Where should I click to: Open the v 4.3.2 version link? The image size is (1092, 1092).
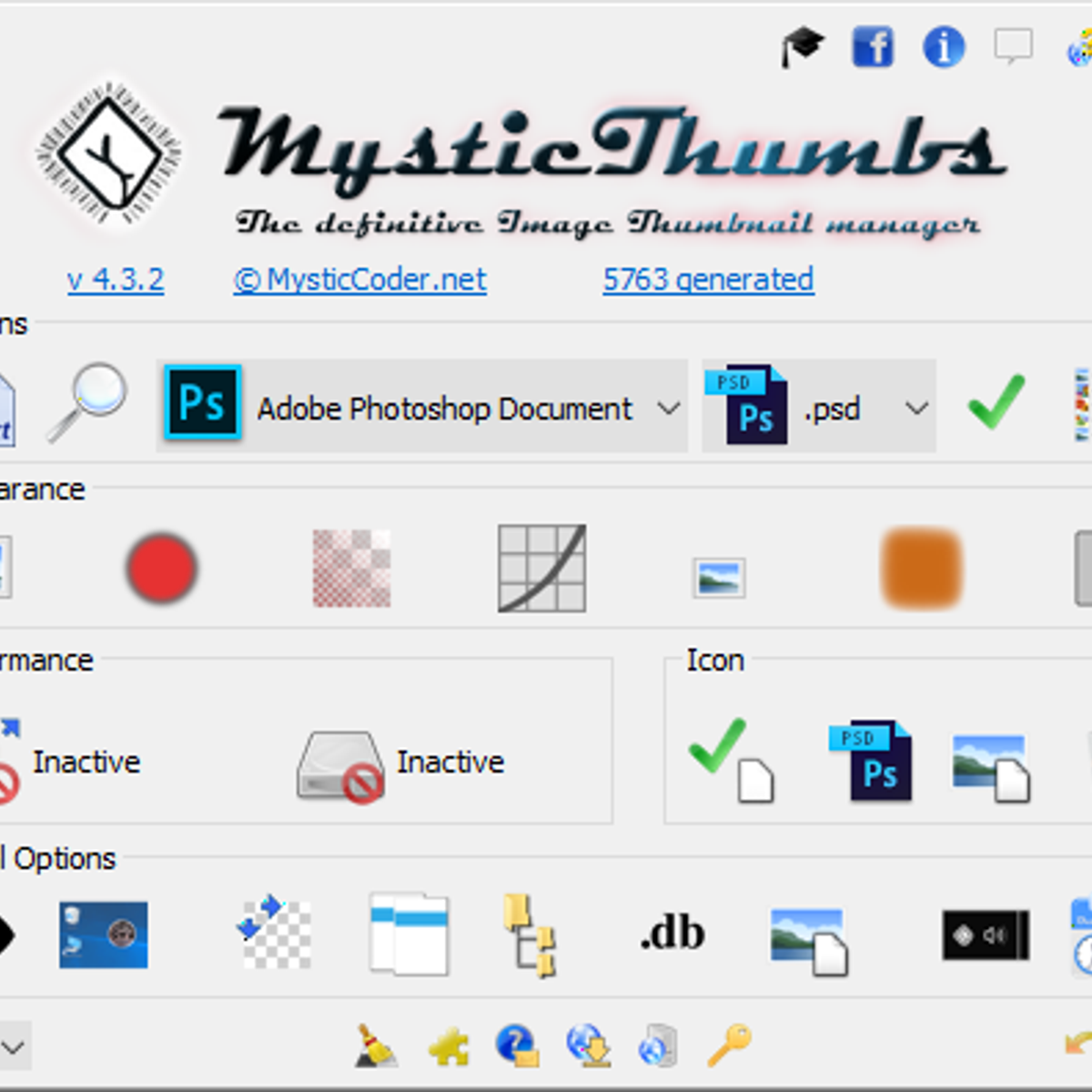[116, 279]
